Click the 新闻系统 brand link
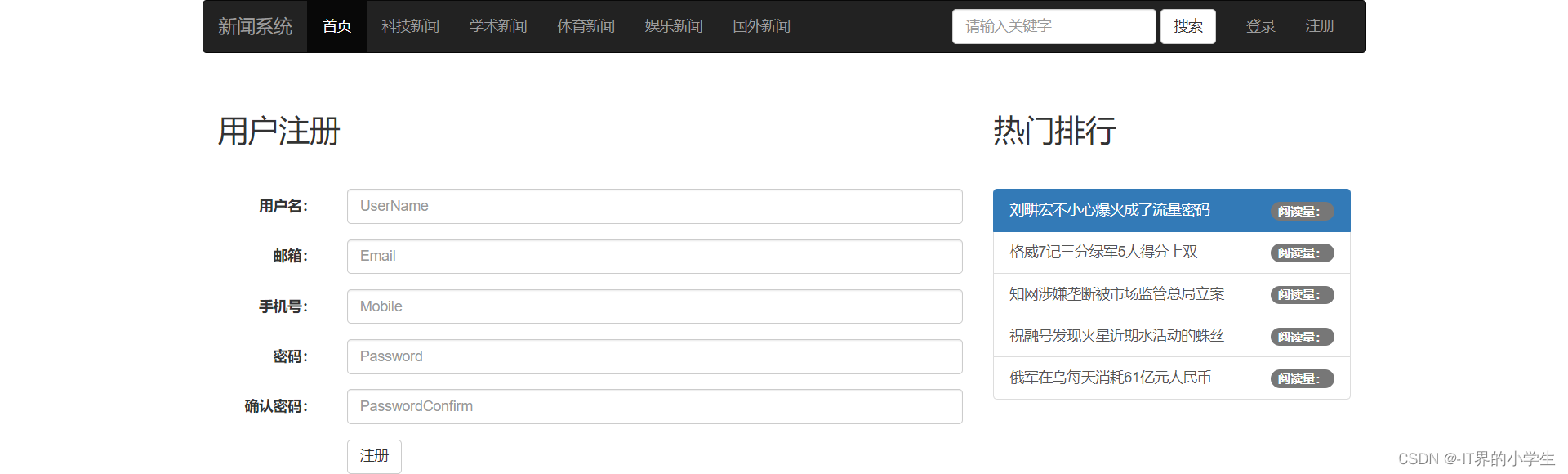Screen dimensions: 1568x474 point(255,27)
